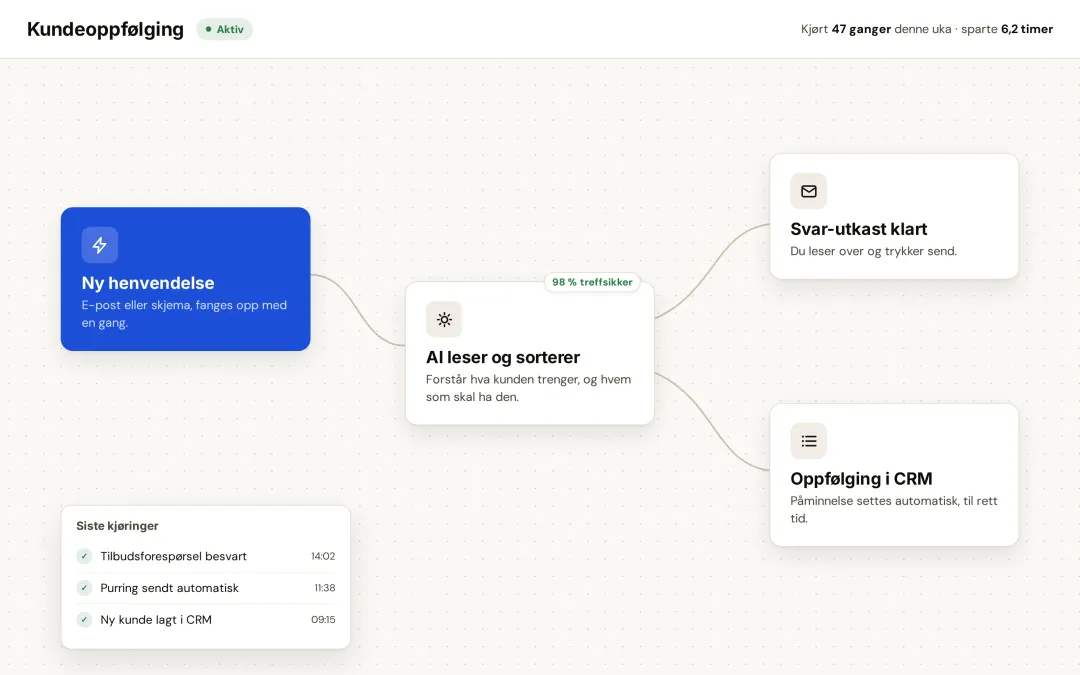Open the Oppfølging i CRM title
The height and width of the screenshot is (675, 1080).
point(861,478)
